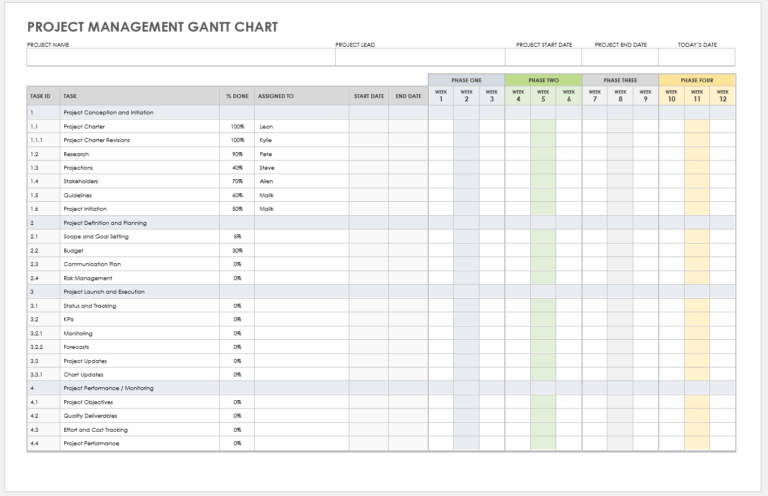This screenshot has height=496, width=768.
Task: Select assignee Allen cell
Action: coord(302,181)
